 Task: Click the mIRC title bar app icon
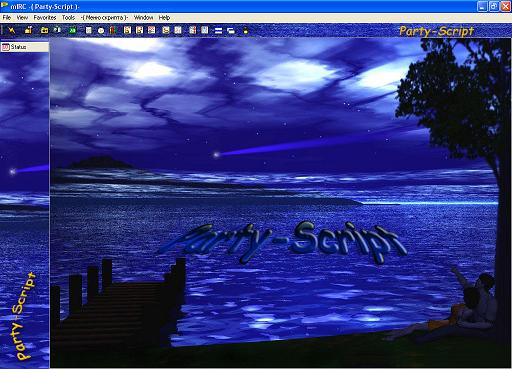click(x=5, y=6)
